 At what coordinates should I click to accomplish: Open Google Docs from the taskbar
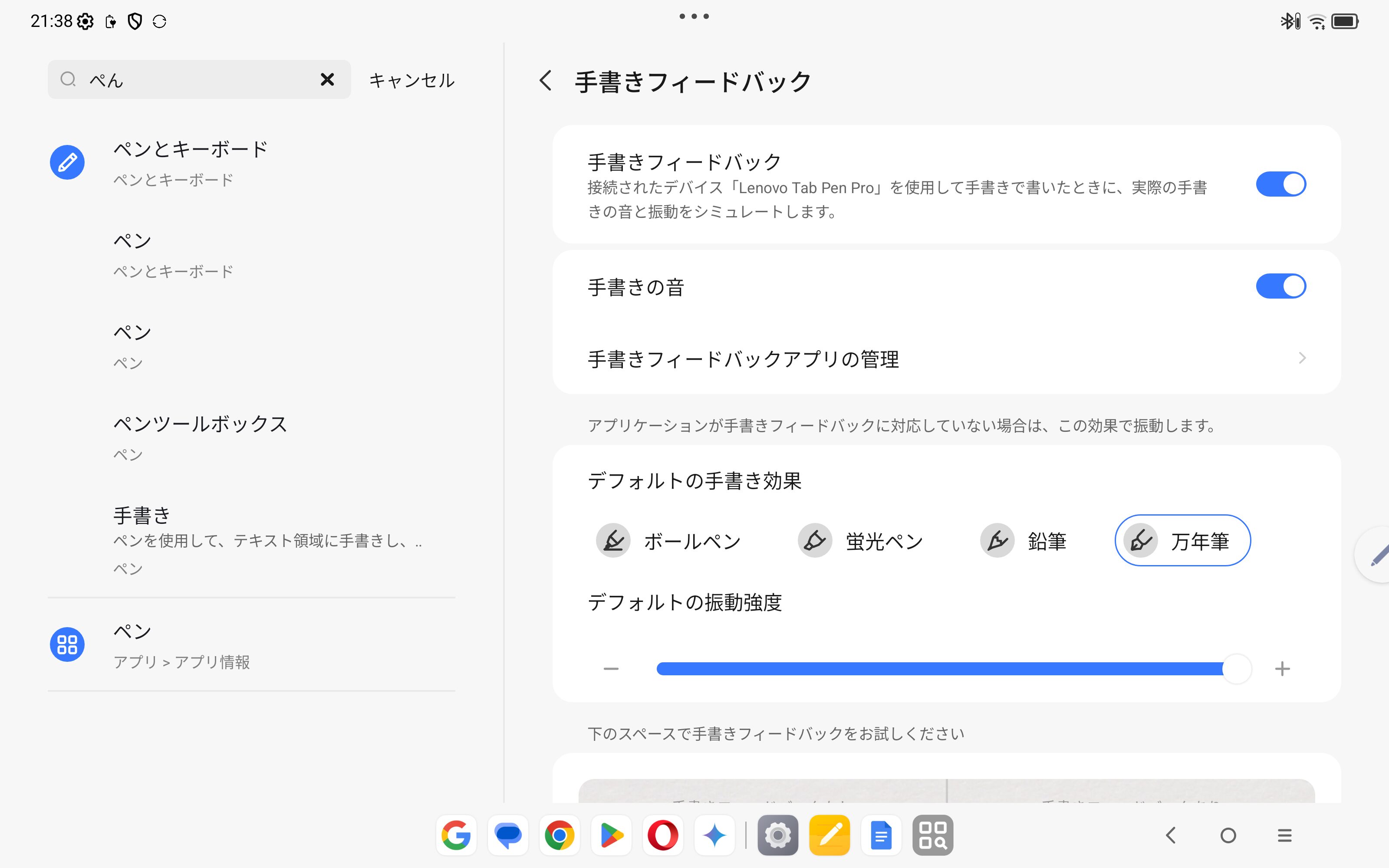[881, 835]
